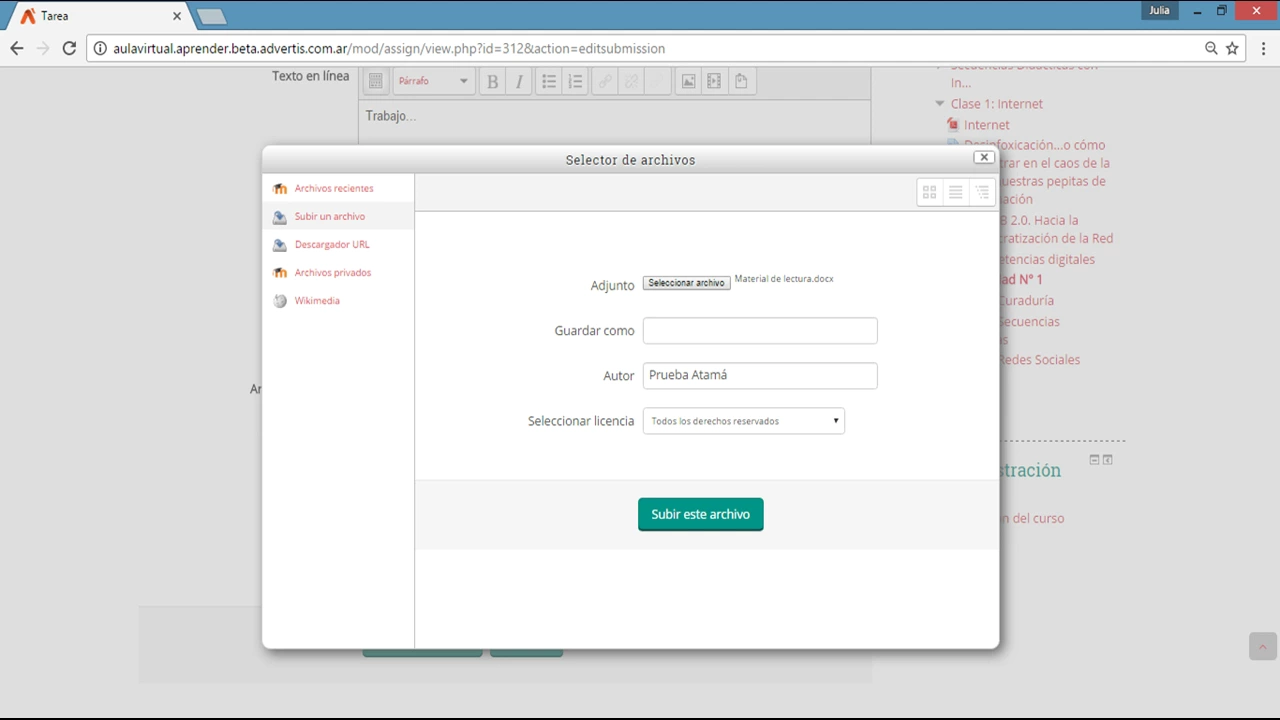The height and width of the screenshot is (720, 1280).
Task: Insert unordered bullet list
Action: coord(549,82)
